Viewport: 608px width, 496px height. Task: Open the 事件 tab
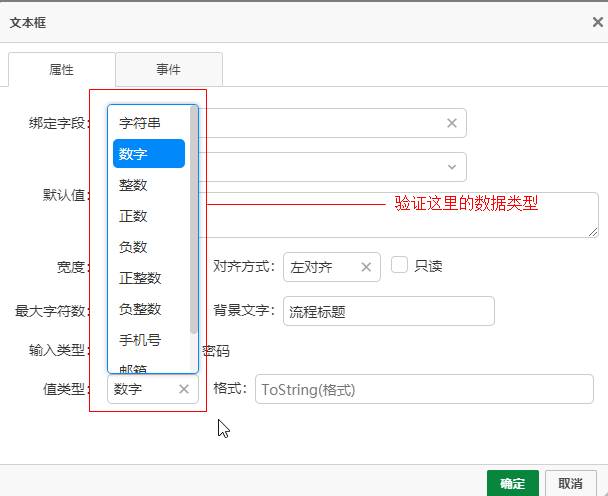tap(169, 69)
